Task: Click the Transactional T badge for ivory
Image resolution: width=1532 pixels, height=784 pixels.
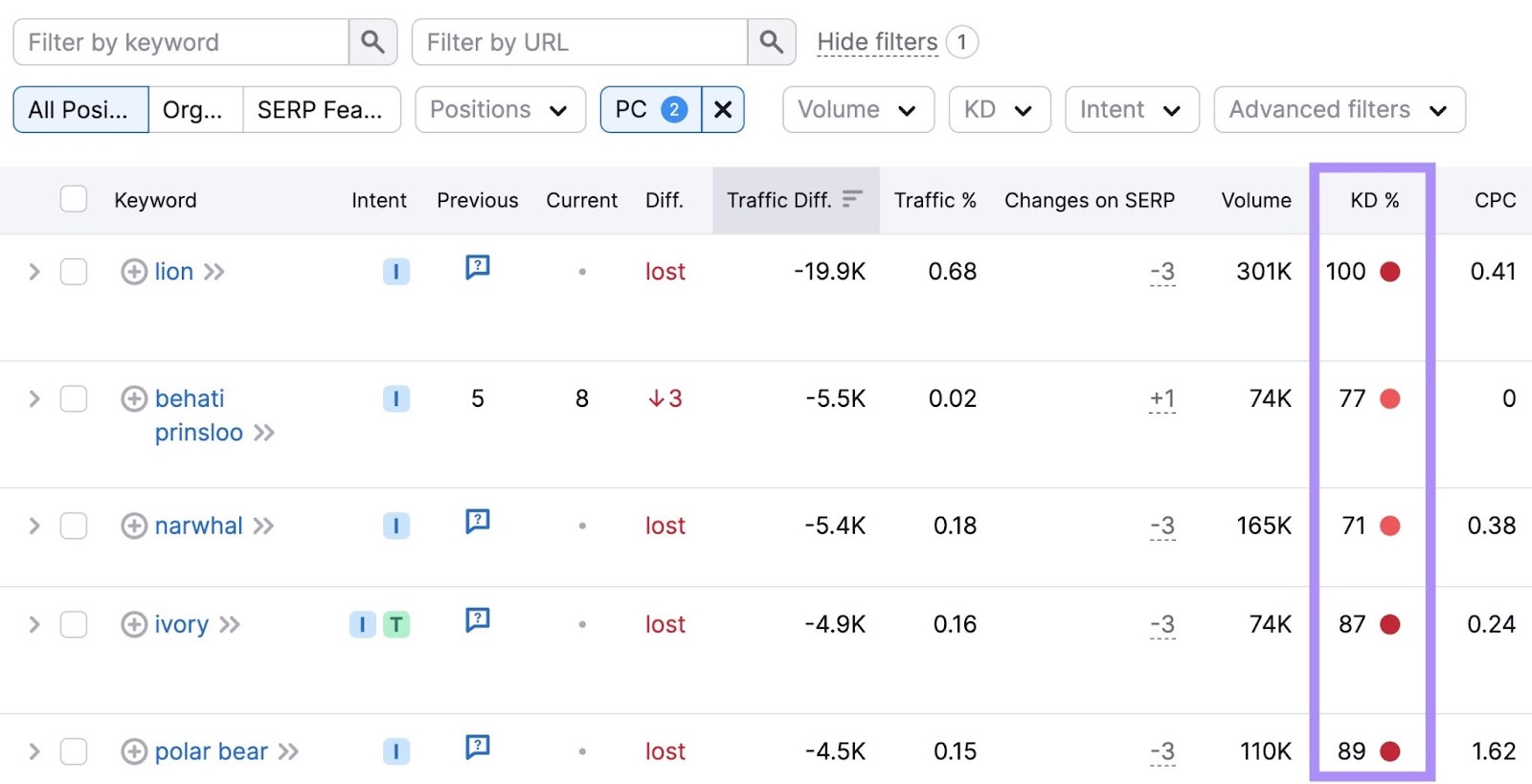Action: tap(396, 624)
